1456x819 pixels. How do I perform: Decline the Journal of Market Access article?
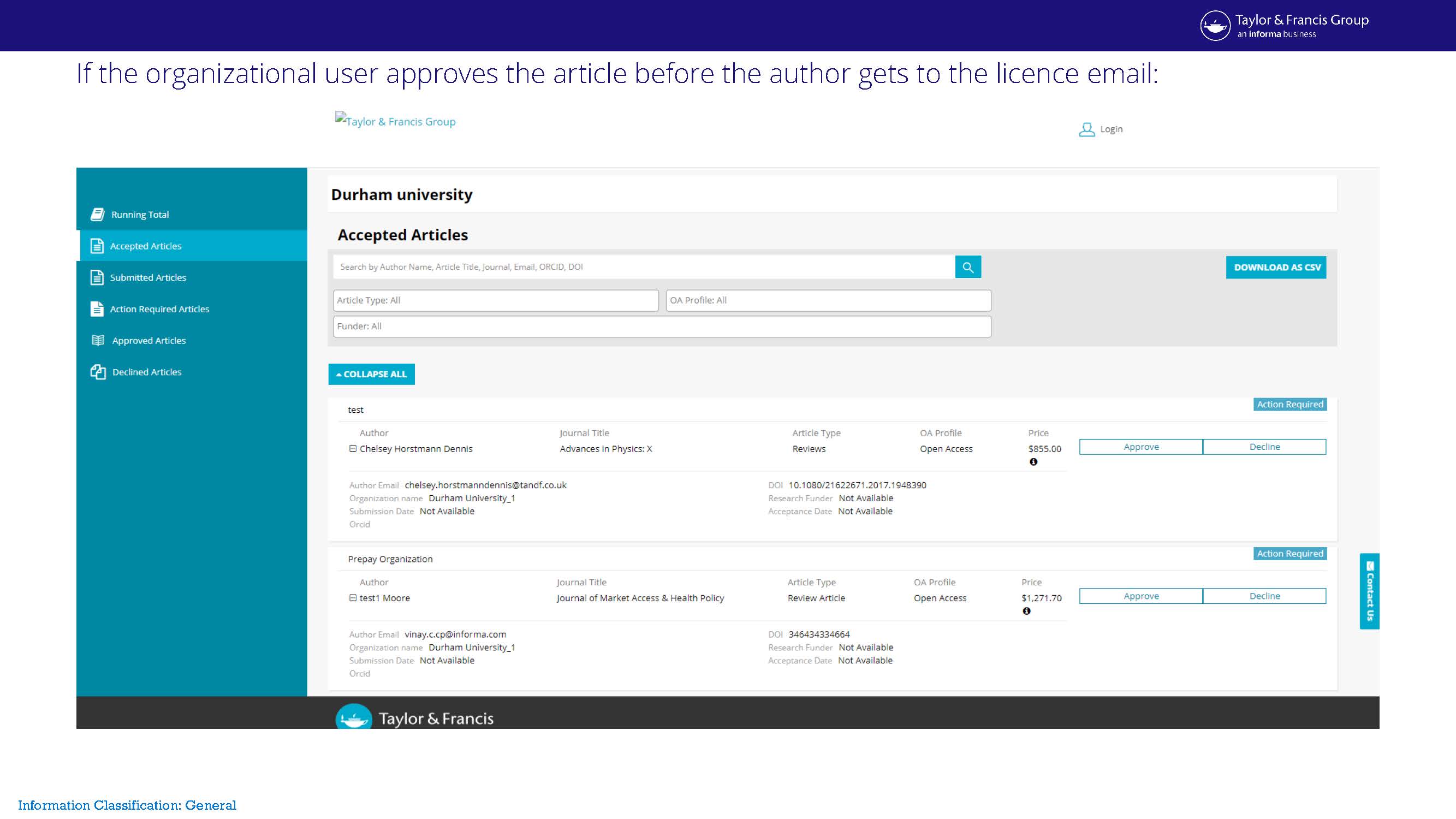[1264, 596]
